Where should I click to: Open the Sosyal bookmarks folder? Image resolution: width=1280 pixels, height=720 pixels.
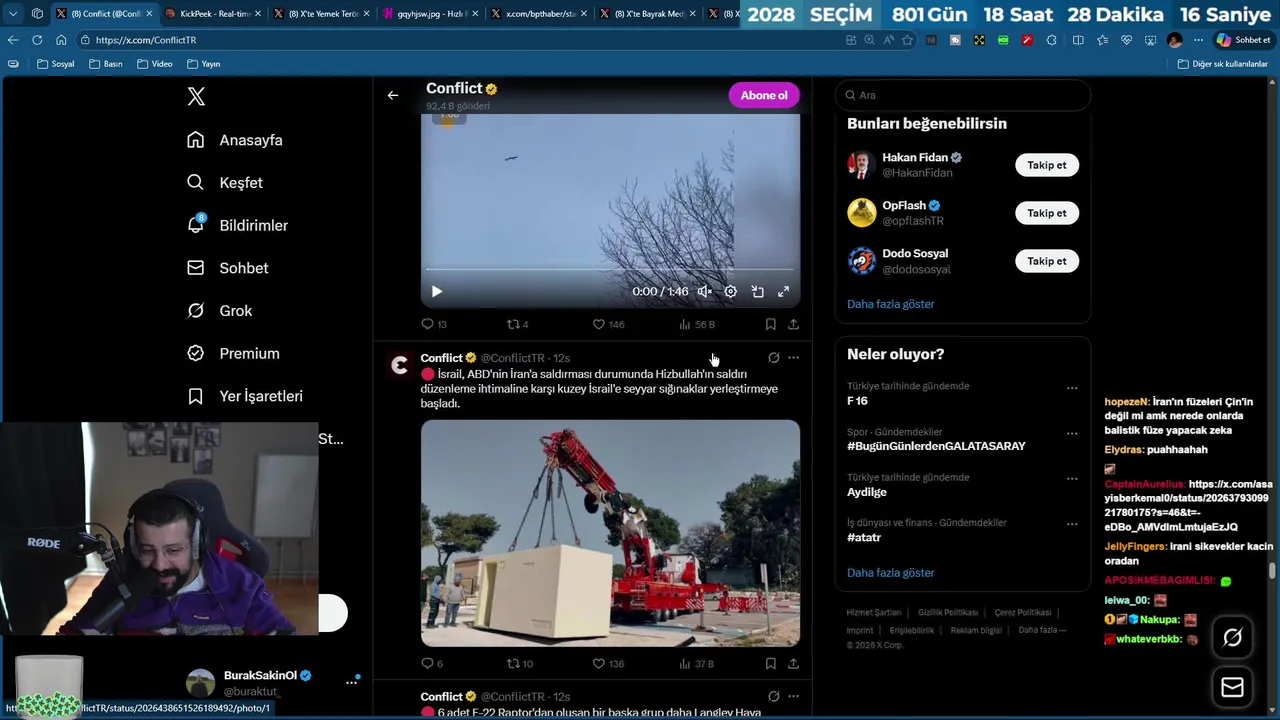point(55,64)
